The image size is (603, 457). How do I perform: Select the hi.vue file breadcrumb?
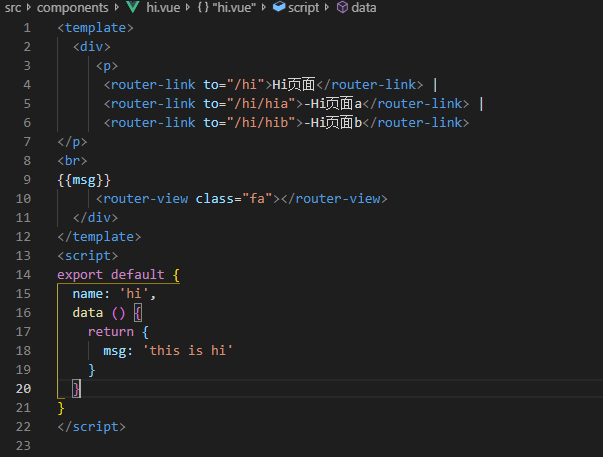tap(163, 7)
